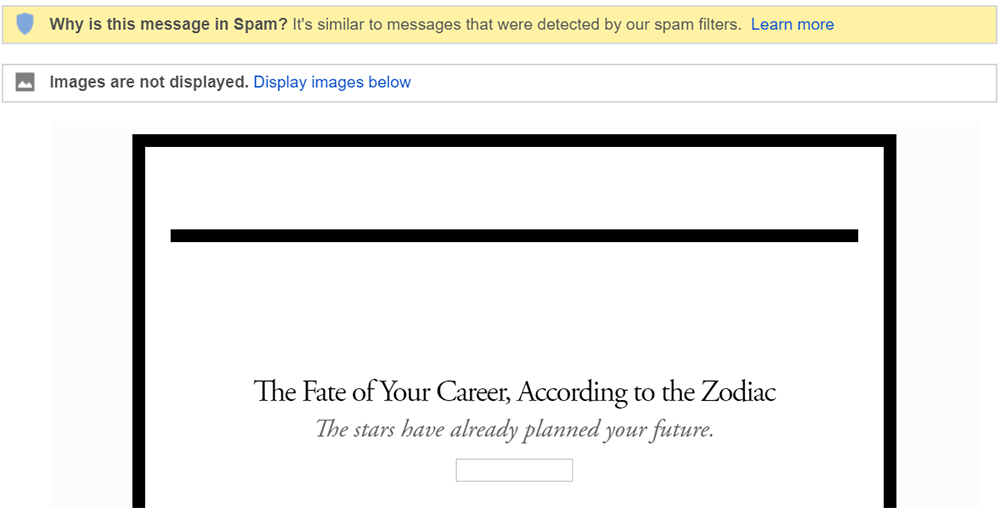This screenshot has height=508, width=1000.
Task: Click the Fate of Your Career headline
Action: point(514,391)
